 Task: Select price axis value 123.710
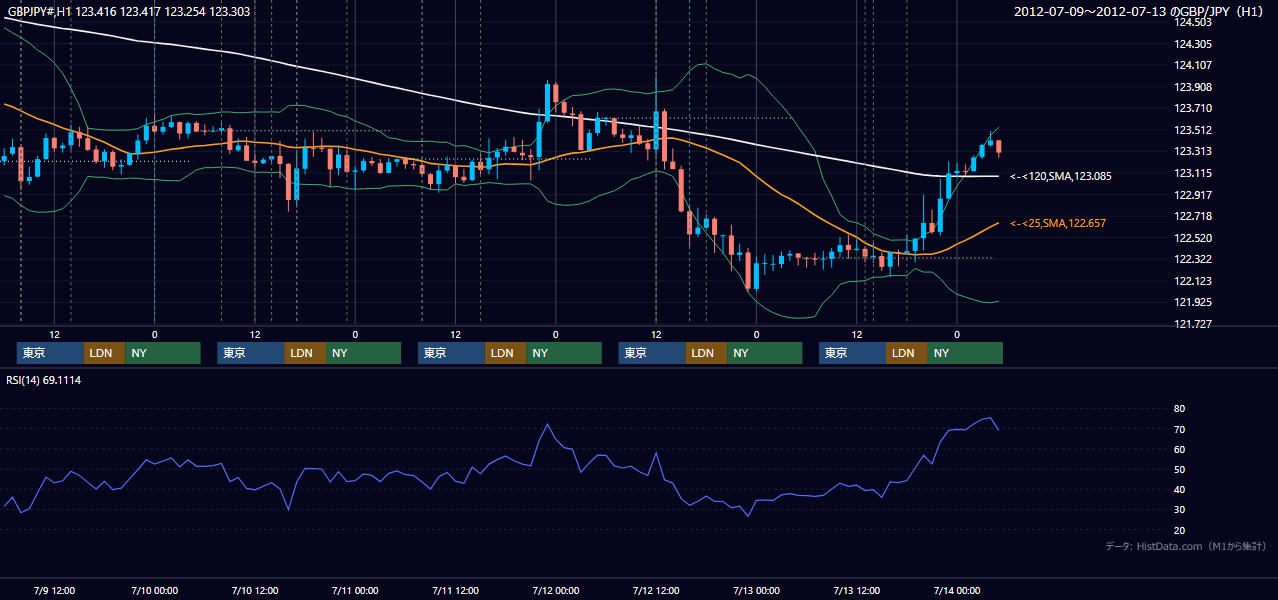point(1192,108)
